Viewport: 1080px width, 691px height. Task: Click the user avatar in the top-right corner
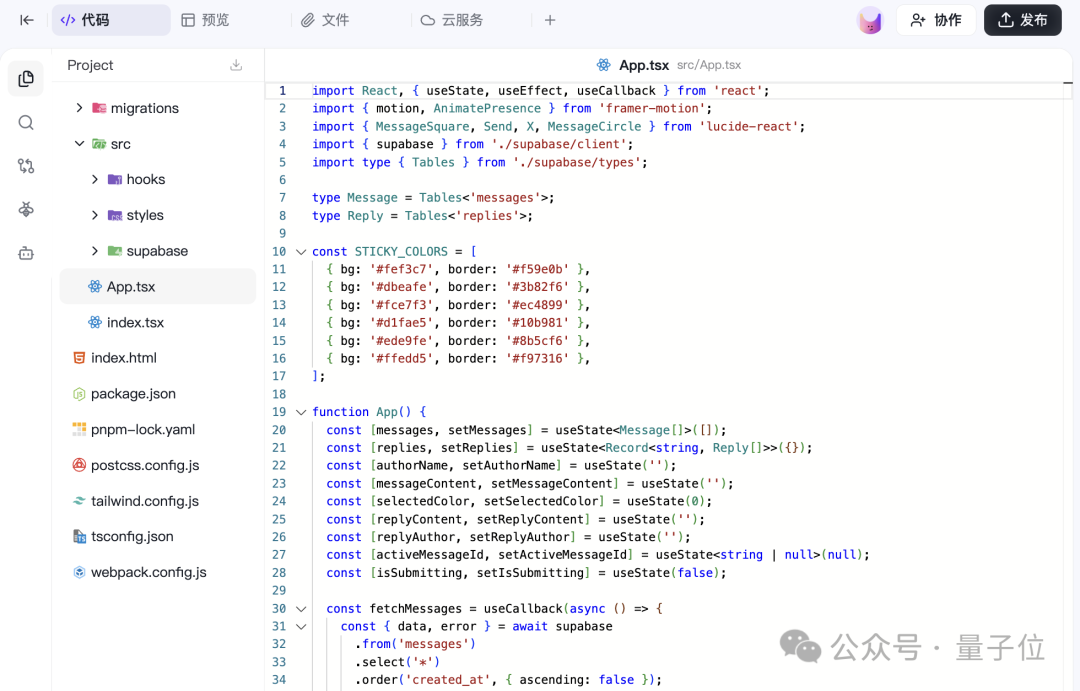(x=869, y=19)
